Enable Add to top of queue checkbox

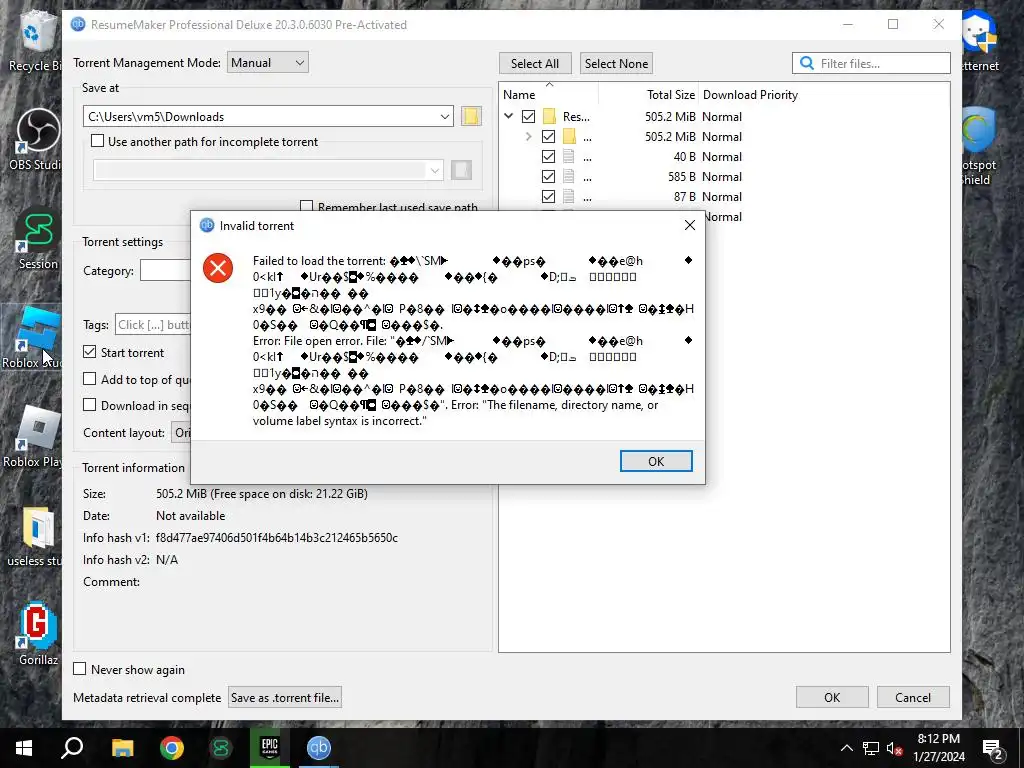[x=89, y=379]
